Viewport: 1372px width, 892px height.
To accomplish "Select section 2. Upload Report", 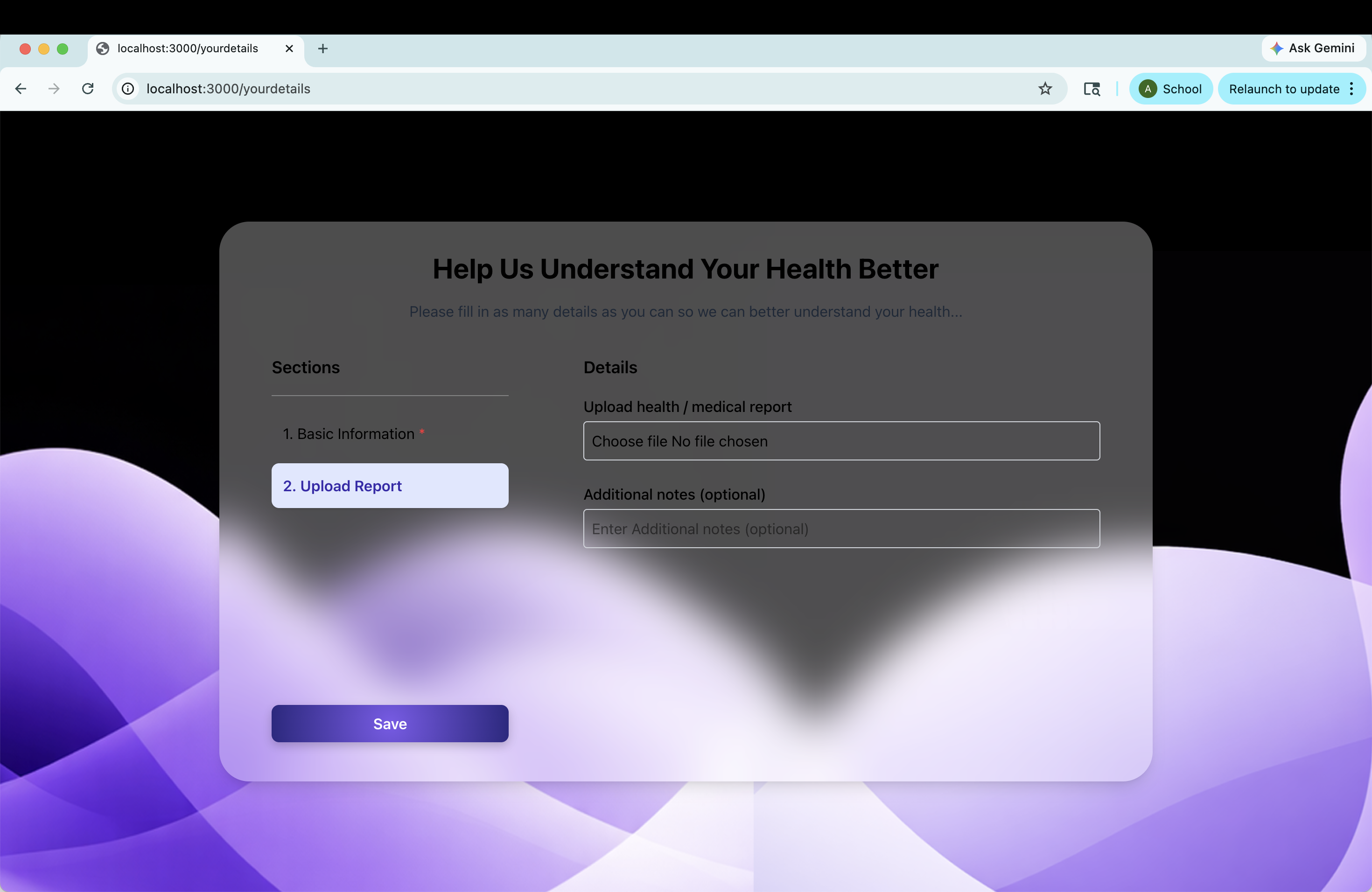I will 390,486.
